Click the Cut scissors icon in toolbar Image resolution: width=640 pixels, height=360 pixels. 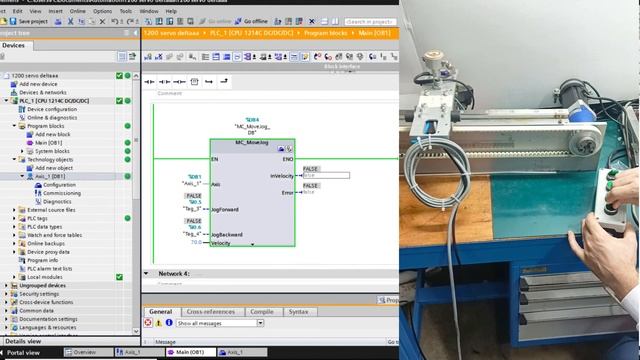(70, 21)
